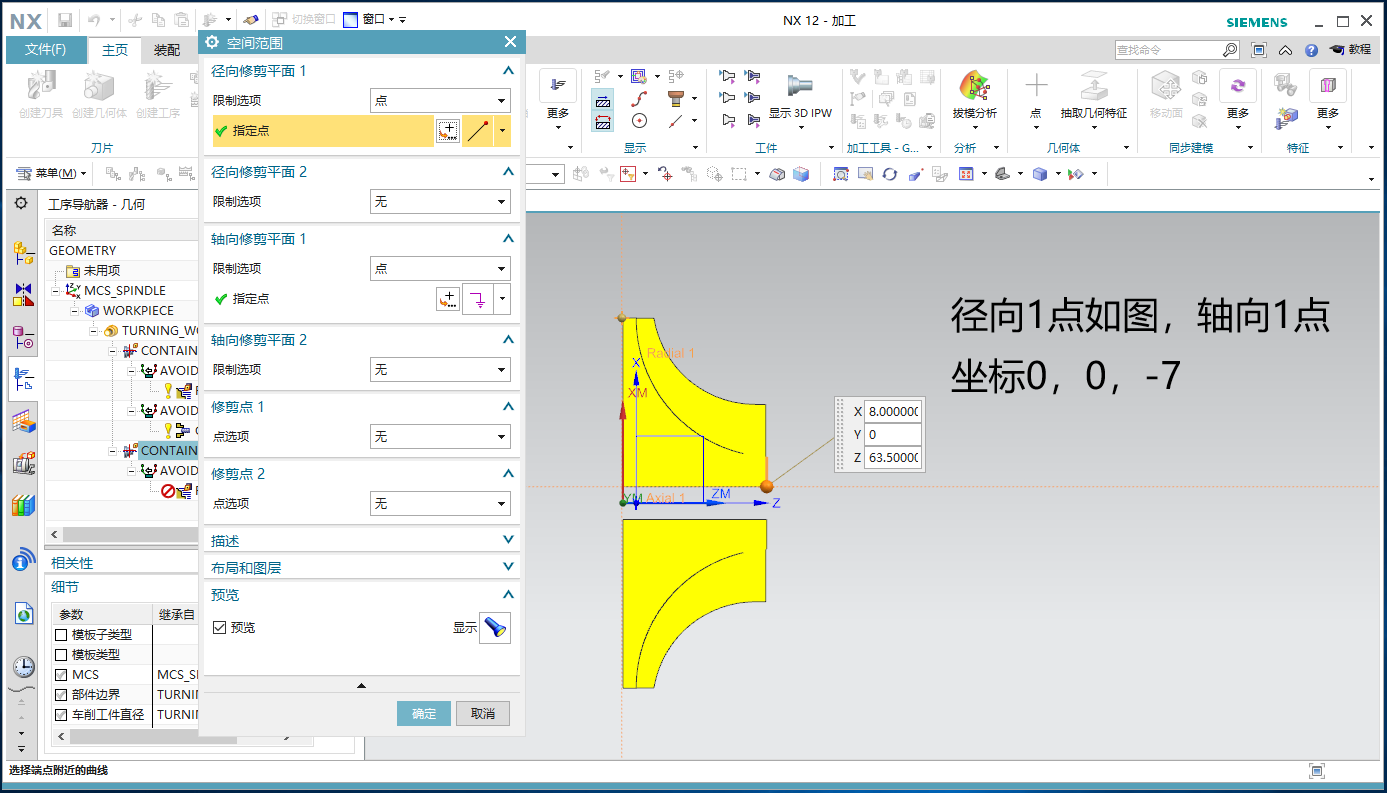The width and height of the screenshot is (1387, 793).
Task: Click the X coordinate input field
Action: point(893,411)
